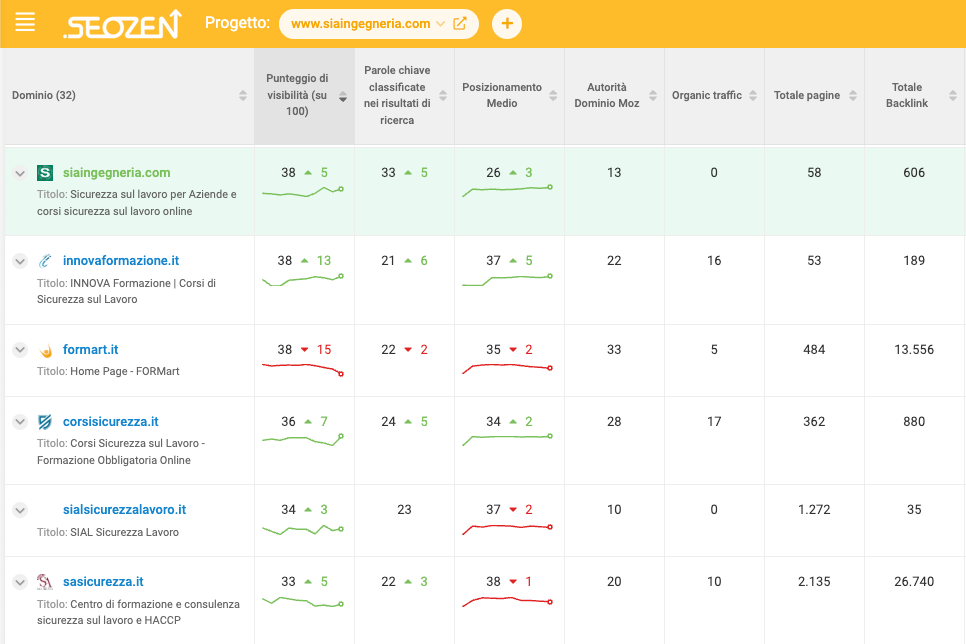Expand the innovaformazione.it row

coord(20,261)
